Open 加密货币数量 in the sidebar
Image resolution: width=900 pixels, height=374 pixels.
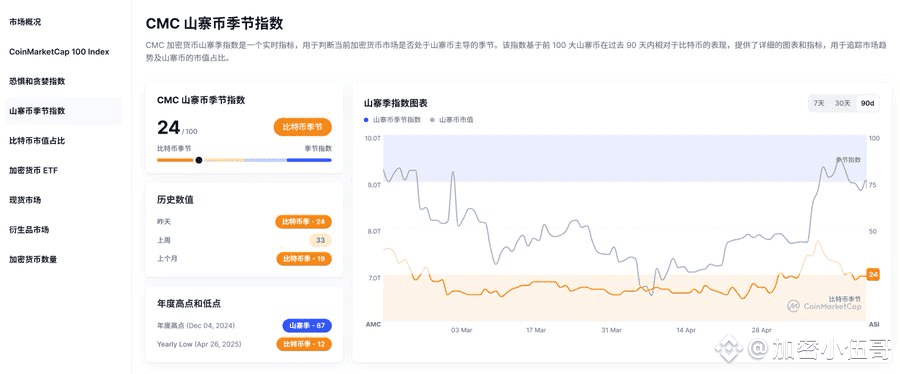click(x=33, y=259)
